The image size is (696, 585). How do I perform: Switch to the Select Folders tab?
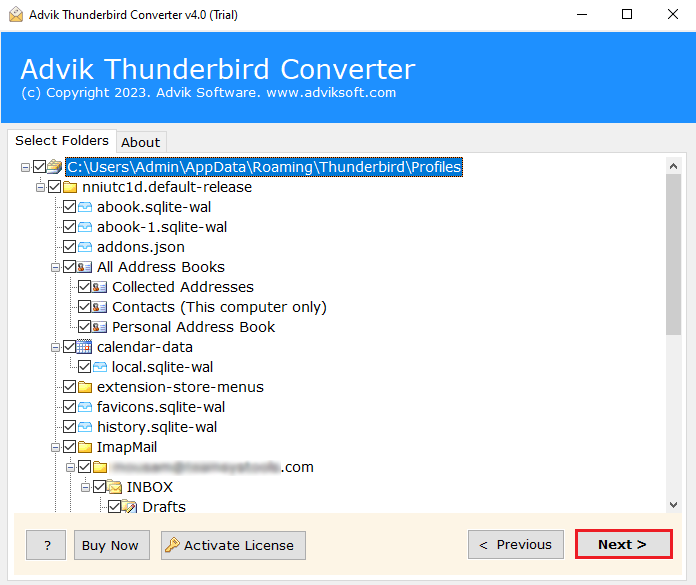pyautogui.click(x=62, y=141)
